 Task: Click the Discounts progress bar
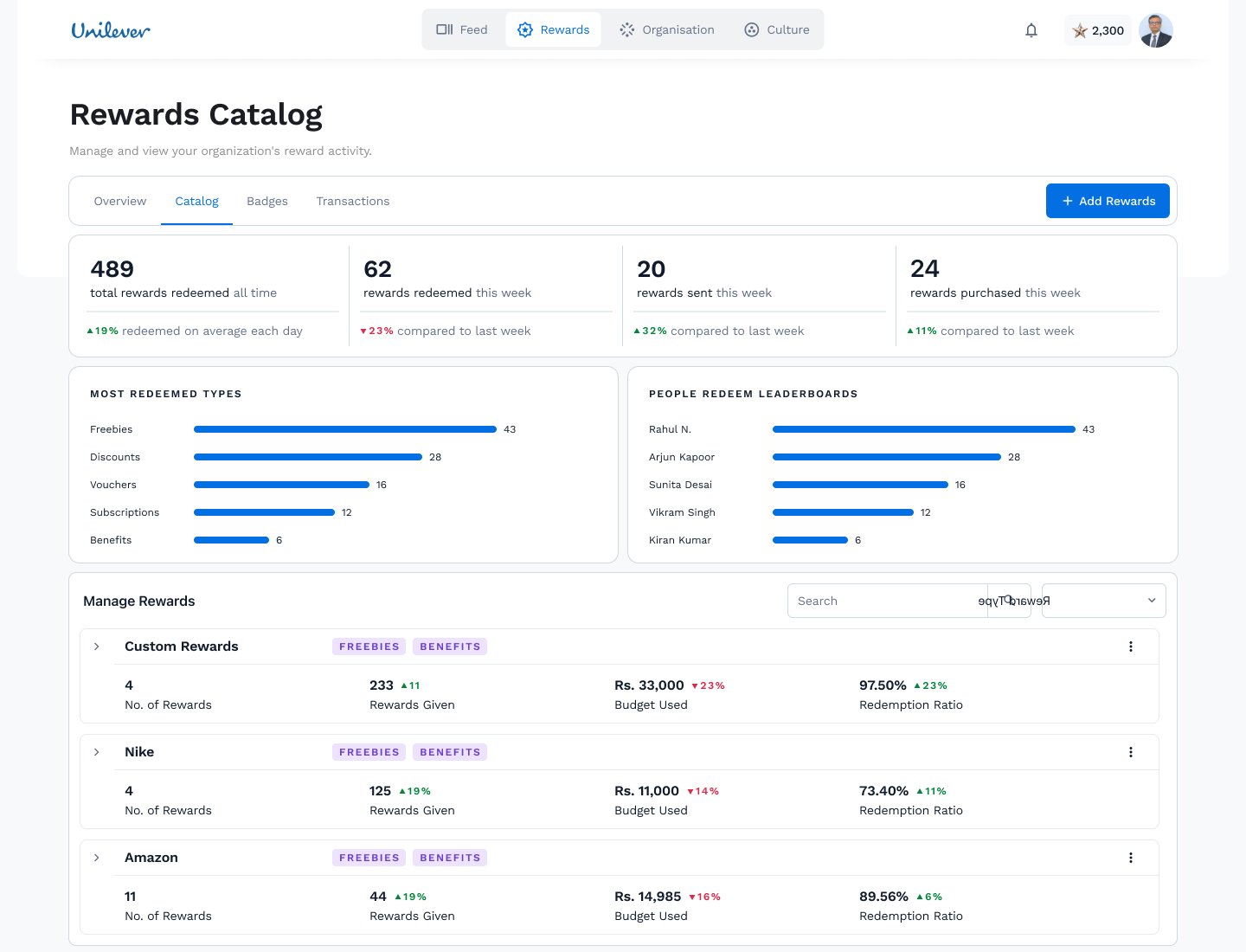[x=308, y=457]
